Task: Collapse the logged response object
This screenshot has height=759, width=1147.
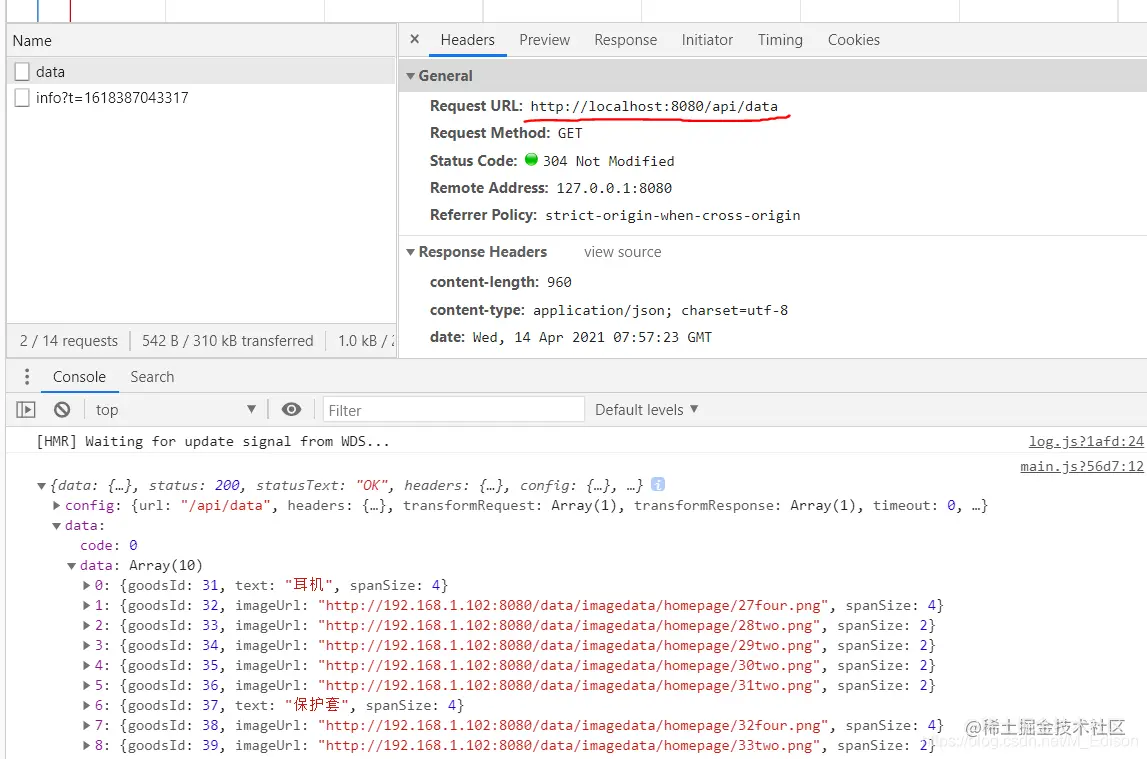Action: [x=42, y=486]
